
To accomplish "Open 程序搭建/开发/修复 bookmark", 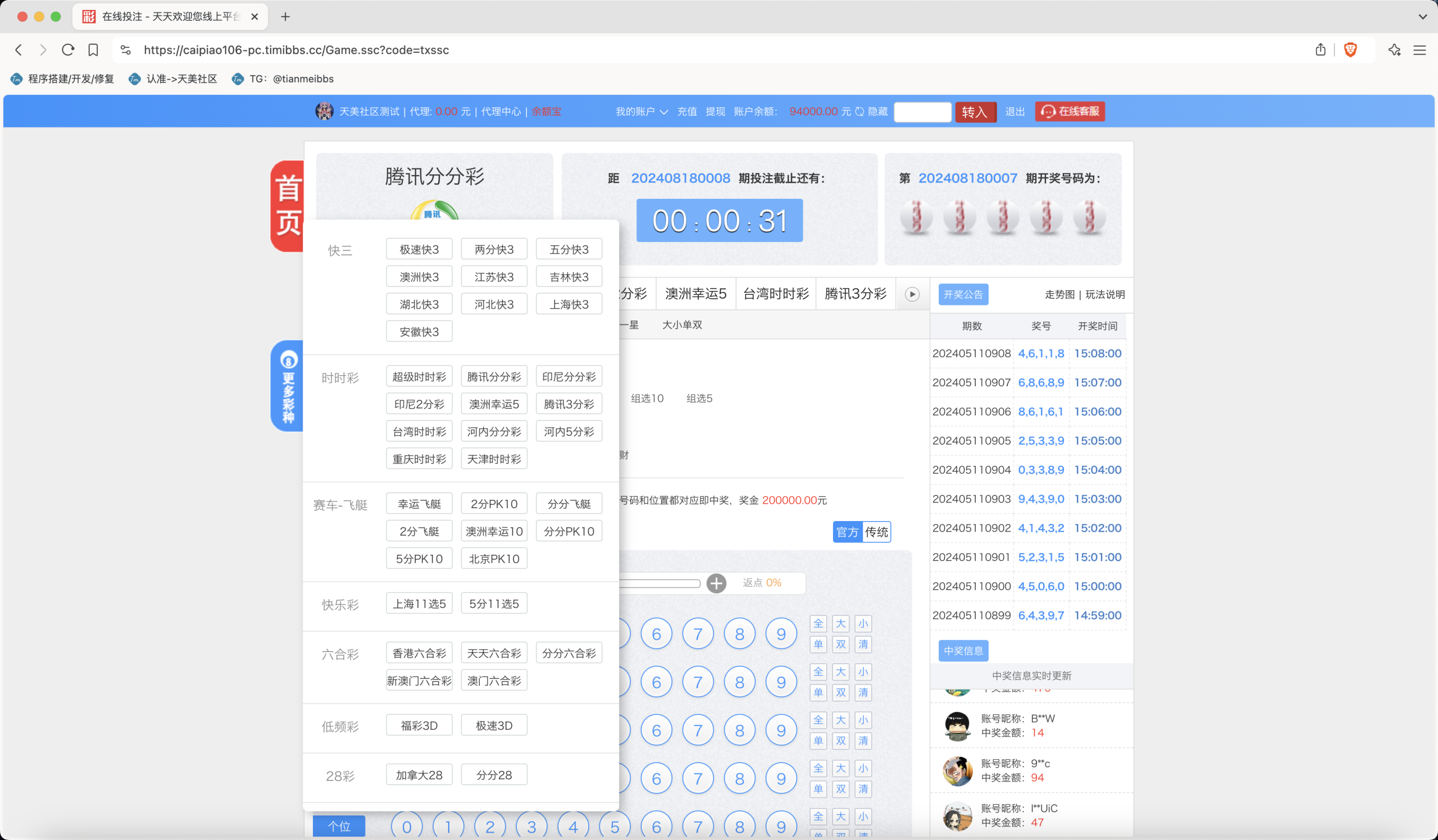I will coord(63,79).
